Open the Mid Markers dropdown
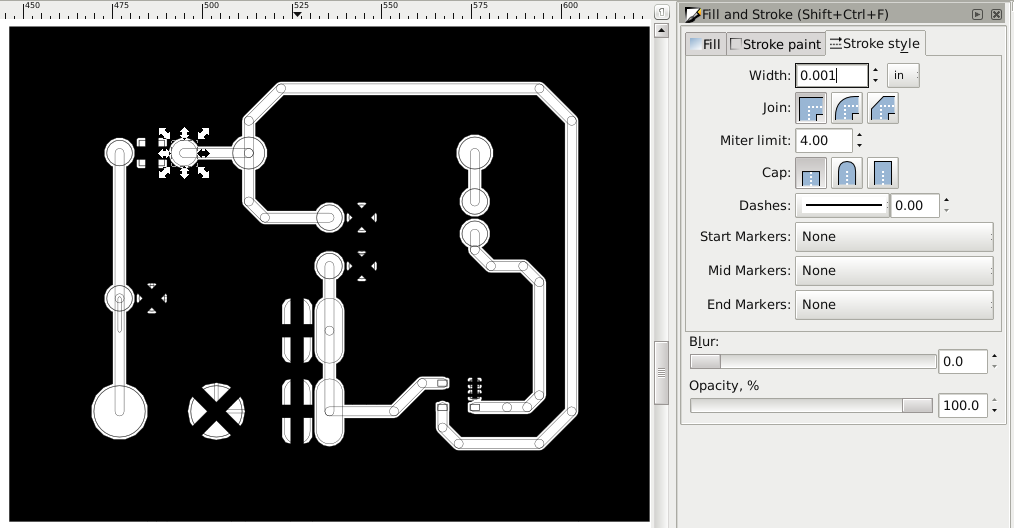 pyautogui.click(x=894, y=271)
